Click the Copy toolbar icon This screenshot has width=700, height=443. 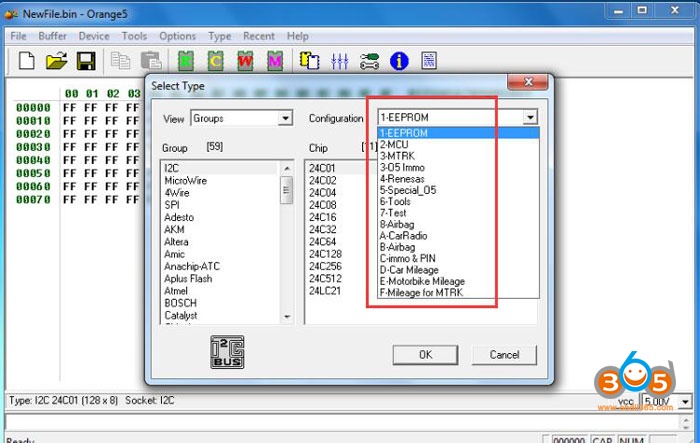(x=120, y=61)
